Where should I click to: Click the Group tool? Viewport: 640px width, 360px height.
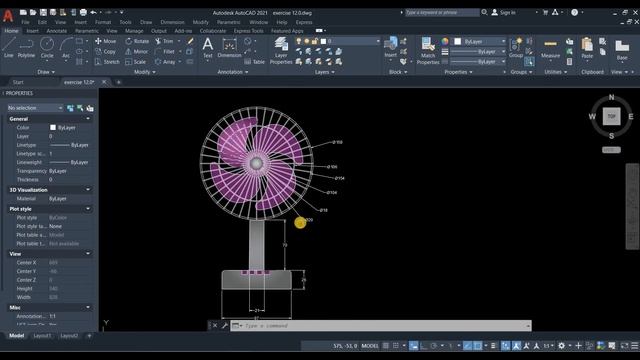click(x=516, y=47)
